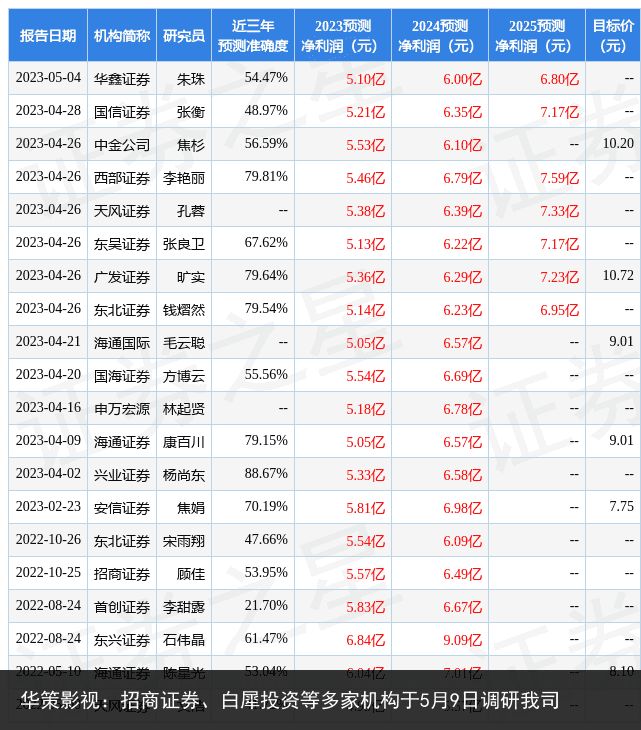Viewport: 641px width, 730px height.
Task: Click researcher name 张衡
Action: coord(191,112)
